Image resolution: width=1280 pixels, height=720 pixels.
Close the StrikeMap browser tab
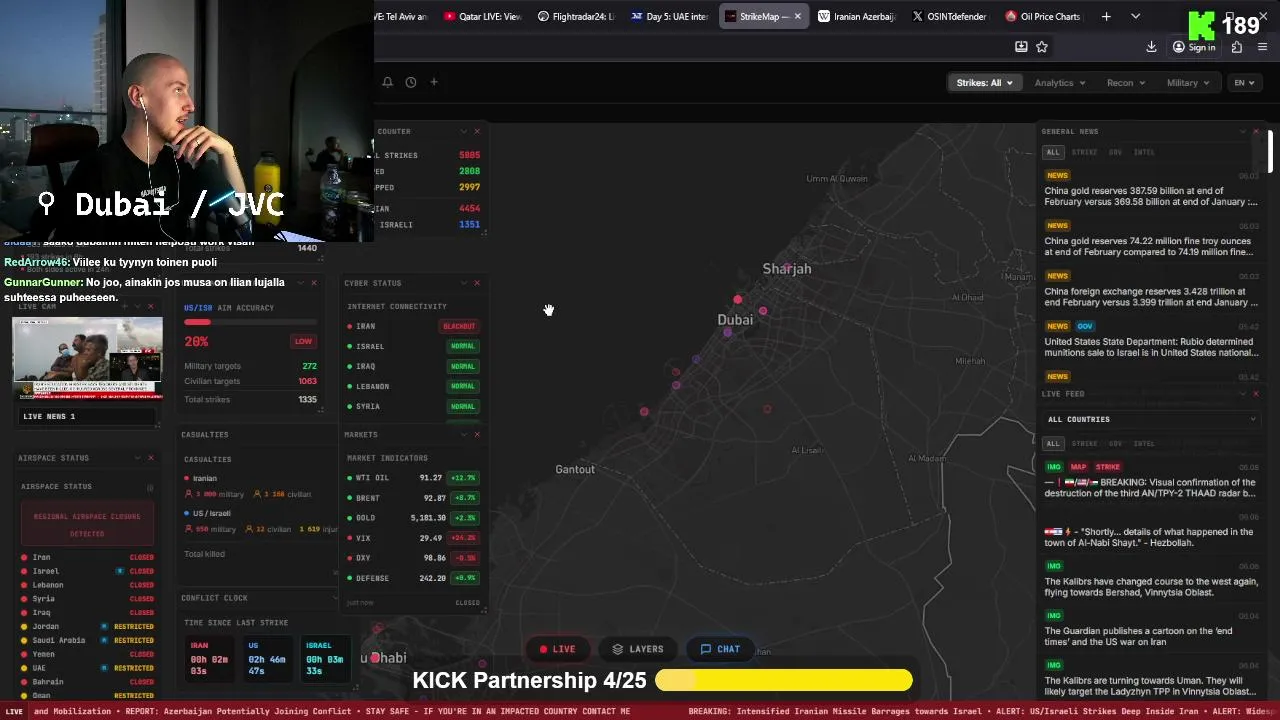click(799, 16)
